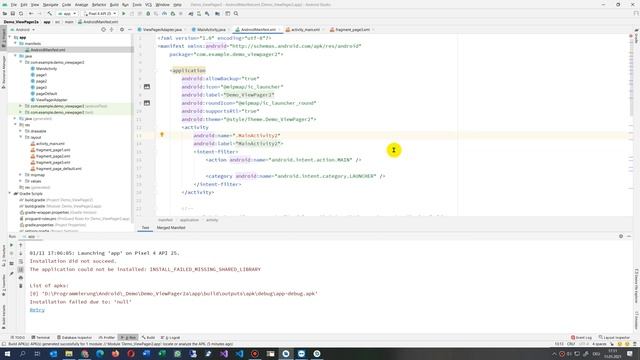Image resolution: width=640 pixels, height=360 pixels.
Task: Click the Profile app toolbar icon
Action: pyautogui.click(x=164, y=13)
